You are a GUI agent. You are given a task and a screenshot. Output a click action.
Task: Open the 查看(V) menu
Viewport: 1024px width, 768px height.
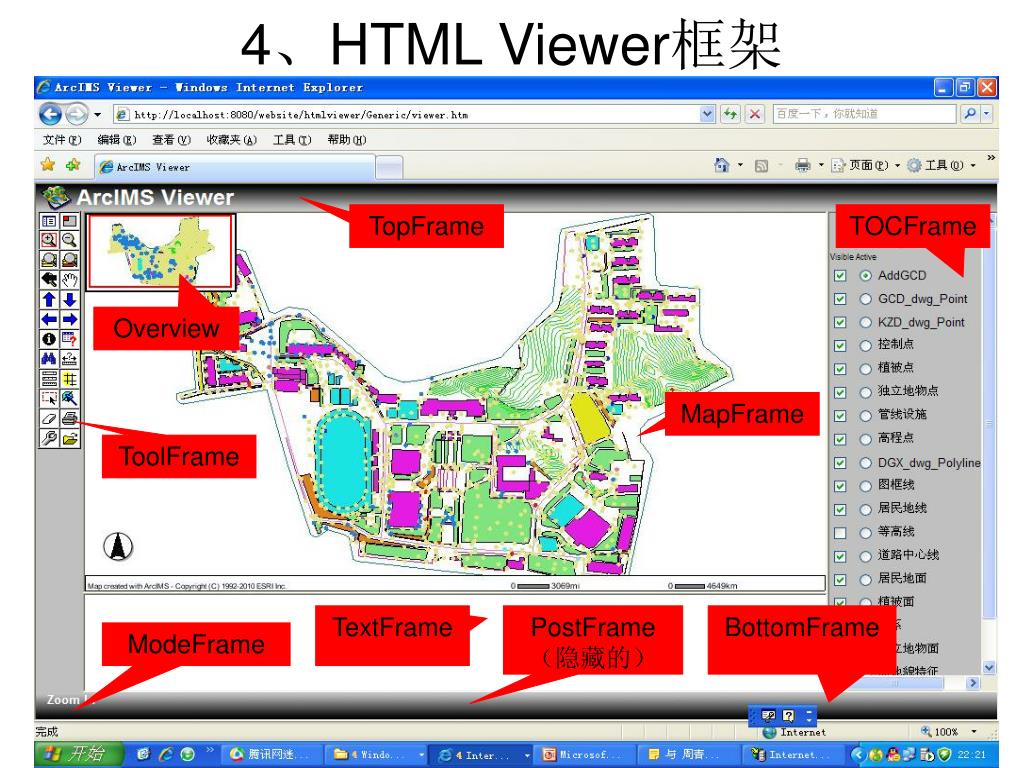[x=171, y=140]
